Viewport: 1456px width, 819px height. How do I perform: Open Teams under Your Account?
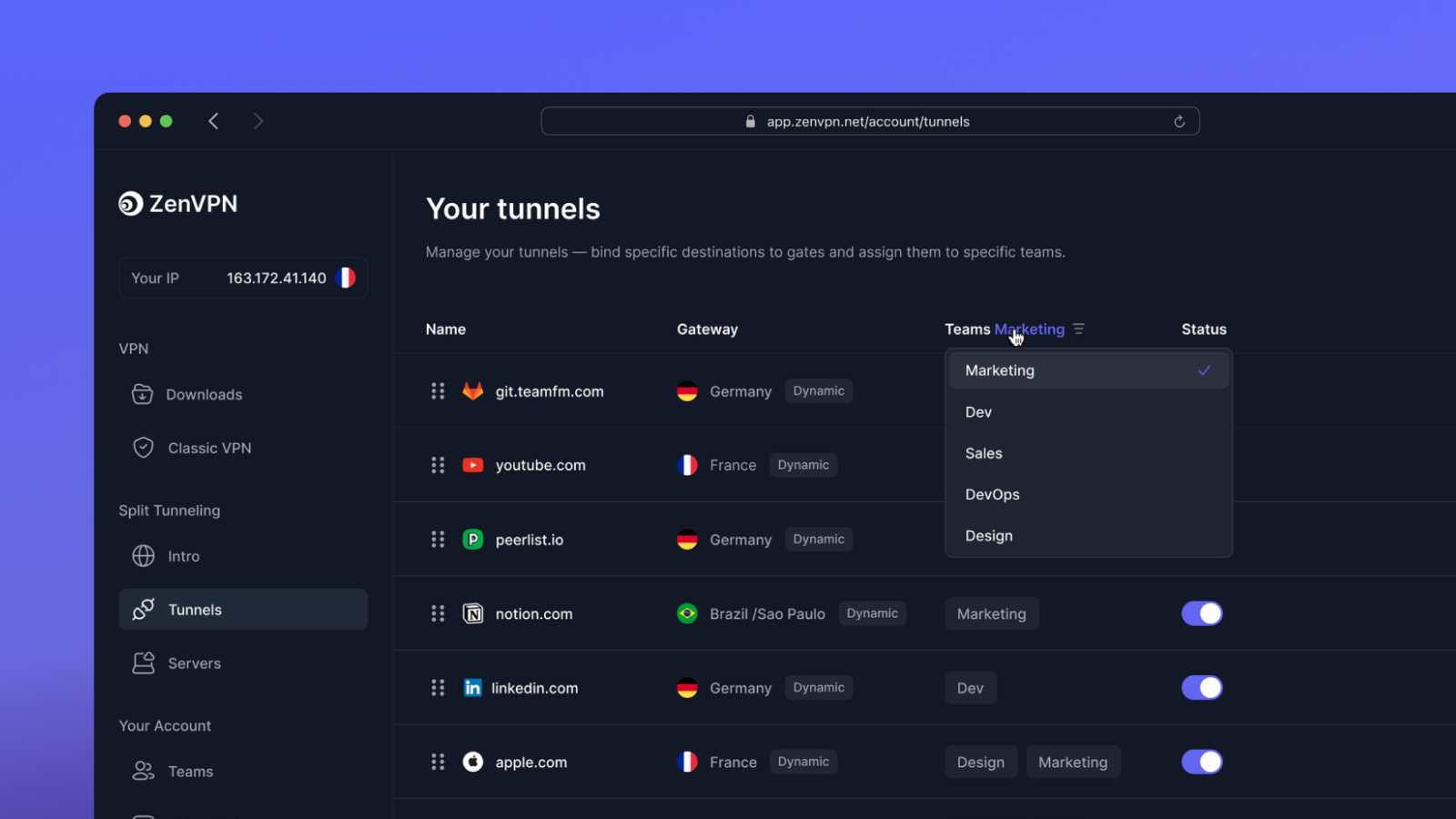243,772
